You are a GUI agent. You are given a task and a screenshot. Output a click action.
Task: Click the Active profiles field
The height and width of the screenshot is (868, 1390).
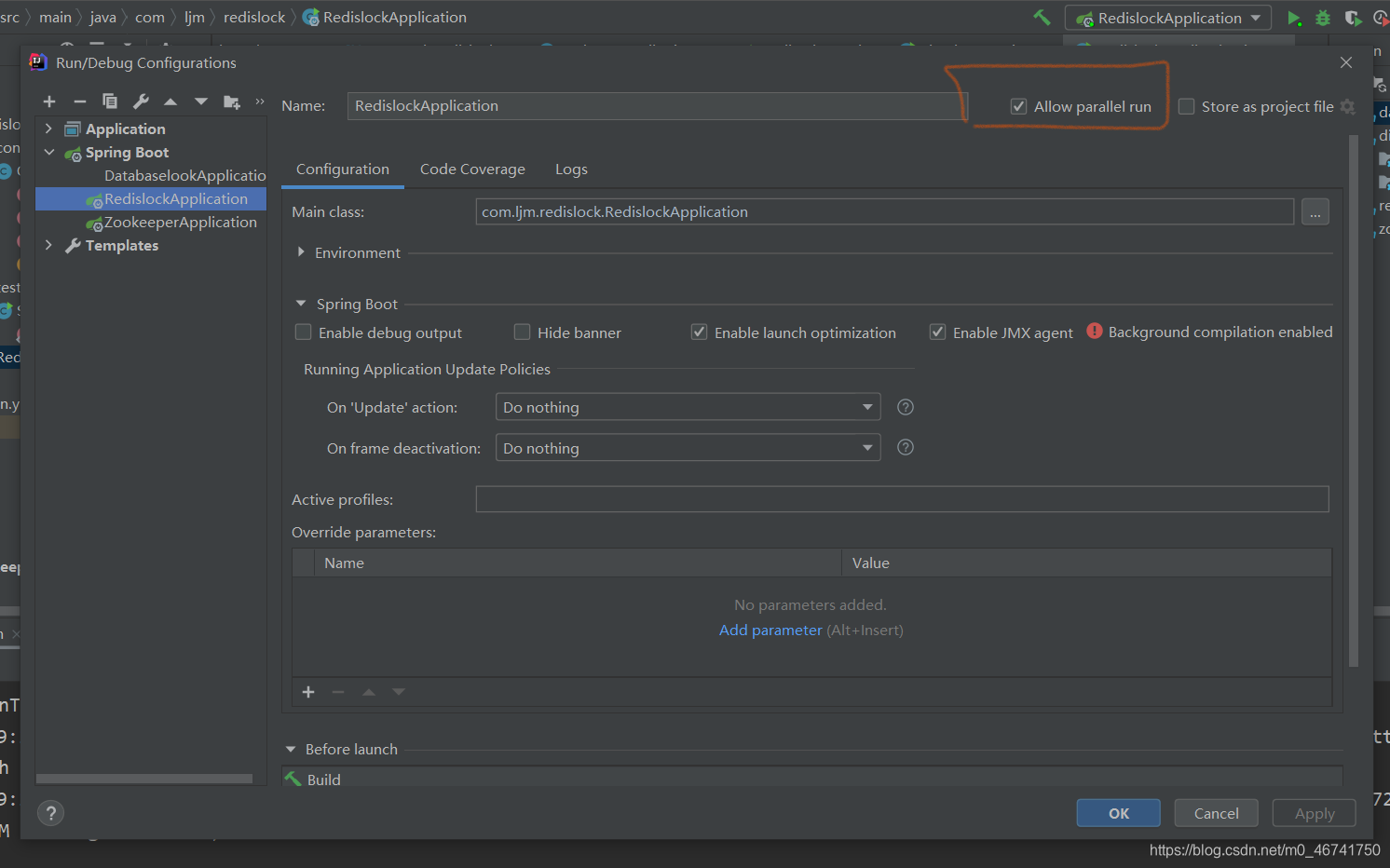902,499
